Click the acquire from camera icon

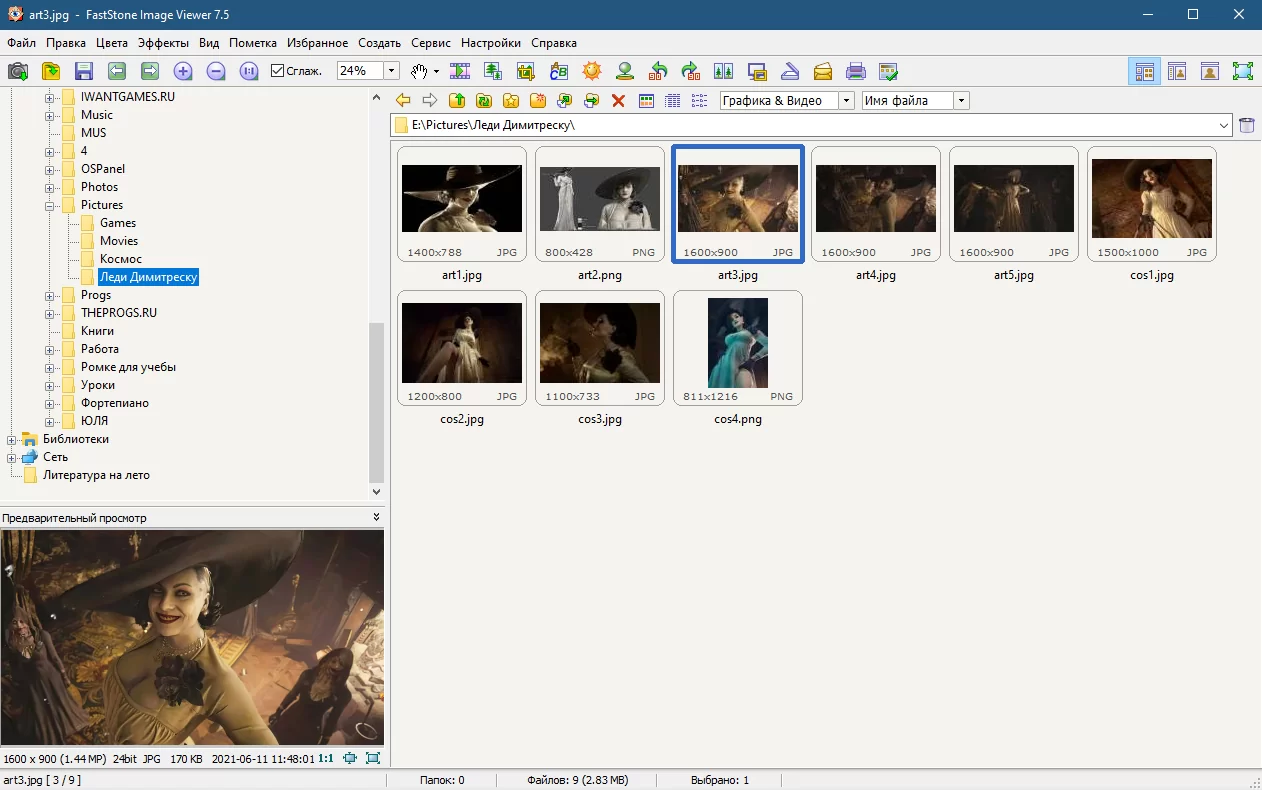click(x=18, y=71)
